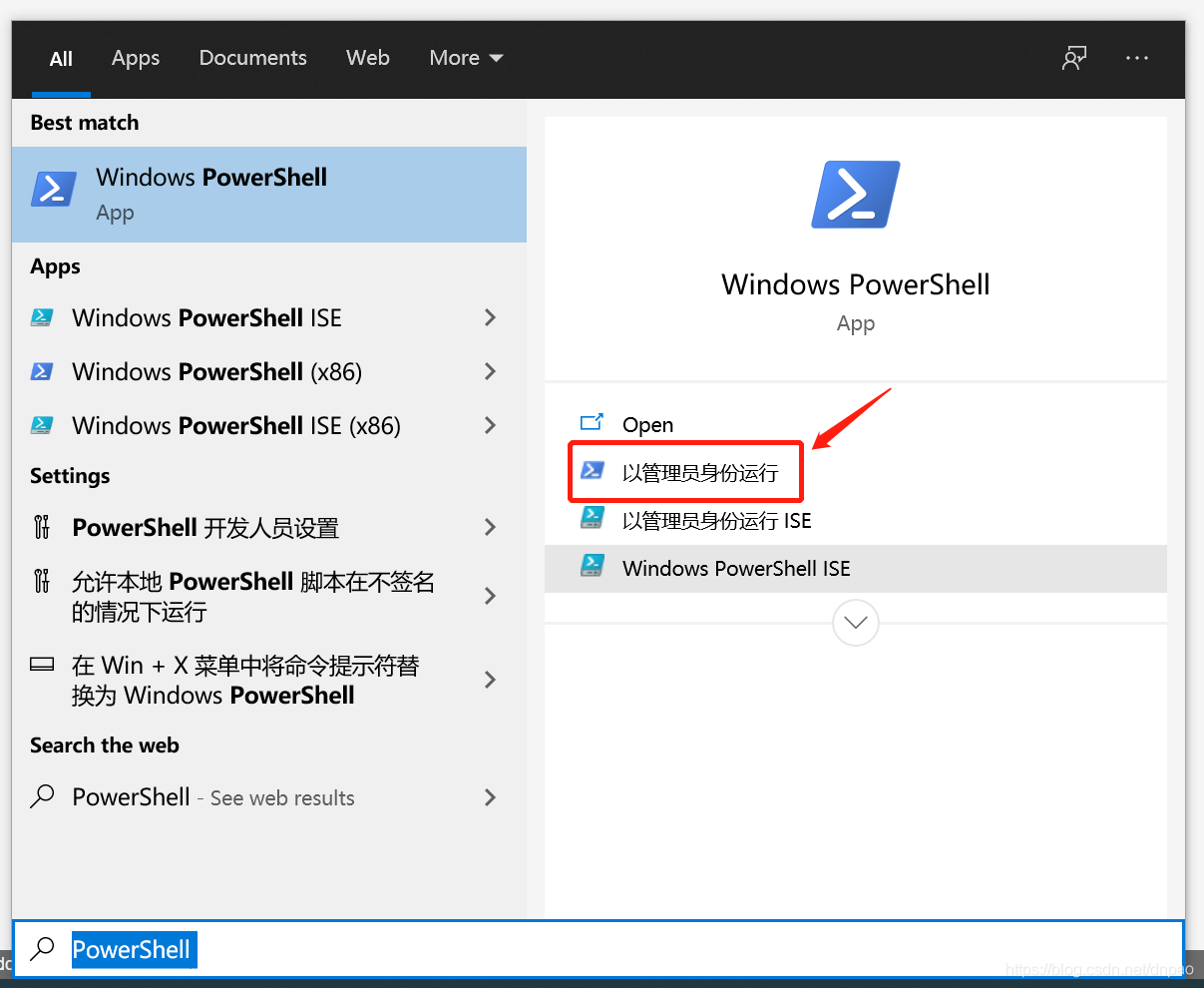
Task: Open the PowerShell 开发人员设置 setting
Action: [x=269, y=527]
